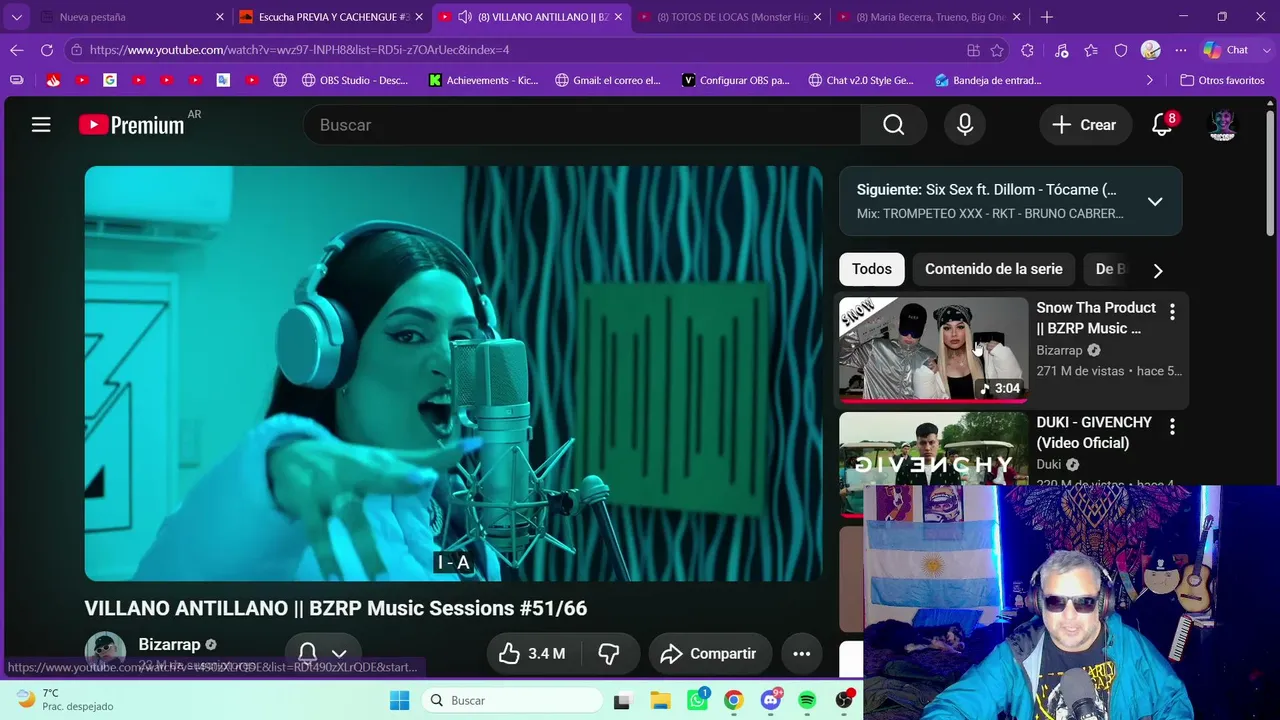Go back one page in the browser
Image resolution: width=1280 pixels, height=720 pixels.
(17, 50)
